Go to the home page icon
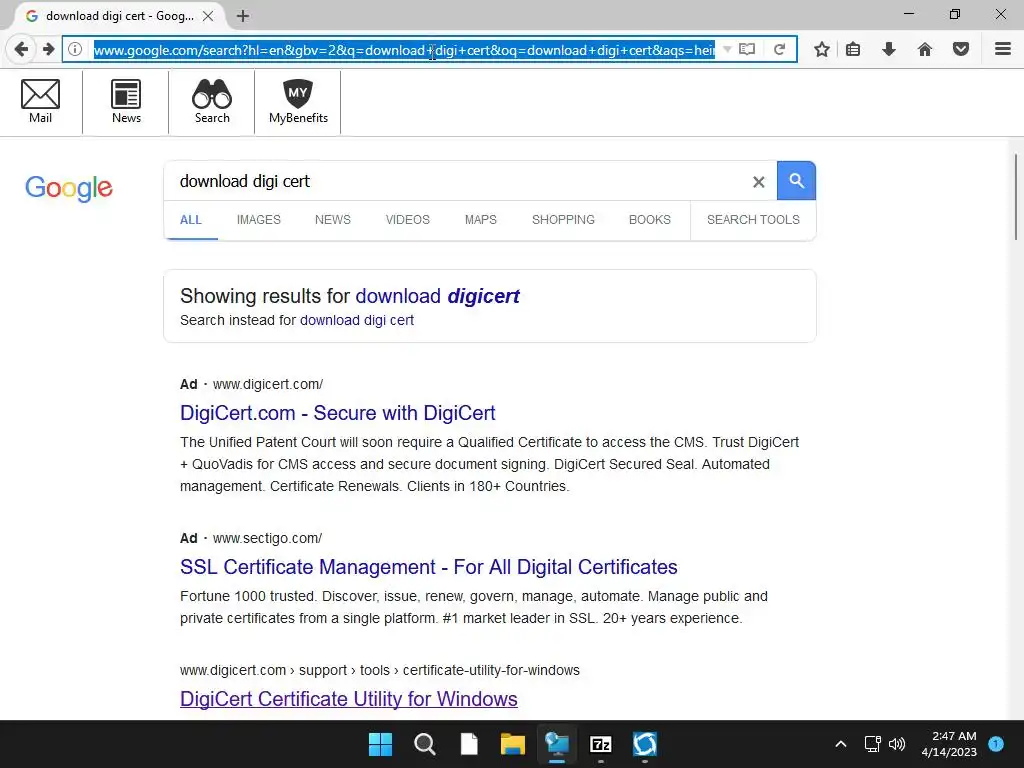This screenshot has height=768, width=1024. point(925,49)
